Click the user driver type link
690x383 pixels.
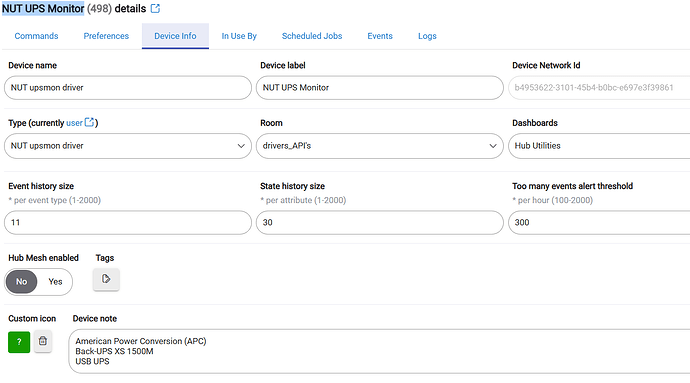74,123
